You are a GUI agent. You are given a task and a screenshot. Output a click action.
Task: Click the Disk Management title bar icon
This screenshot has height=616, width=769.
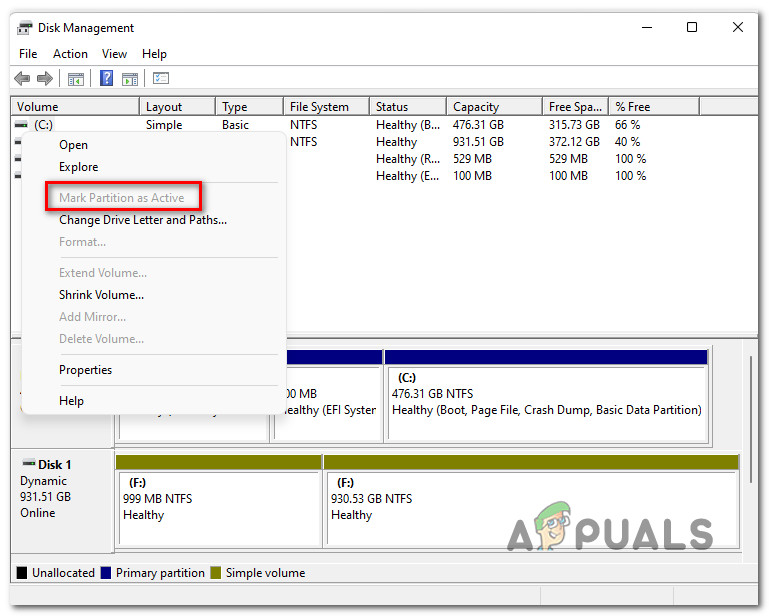pyautogui.click(x=25, y=28)
